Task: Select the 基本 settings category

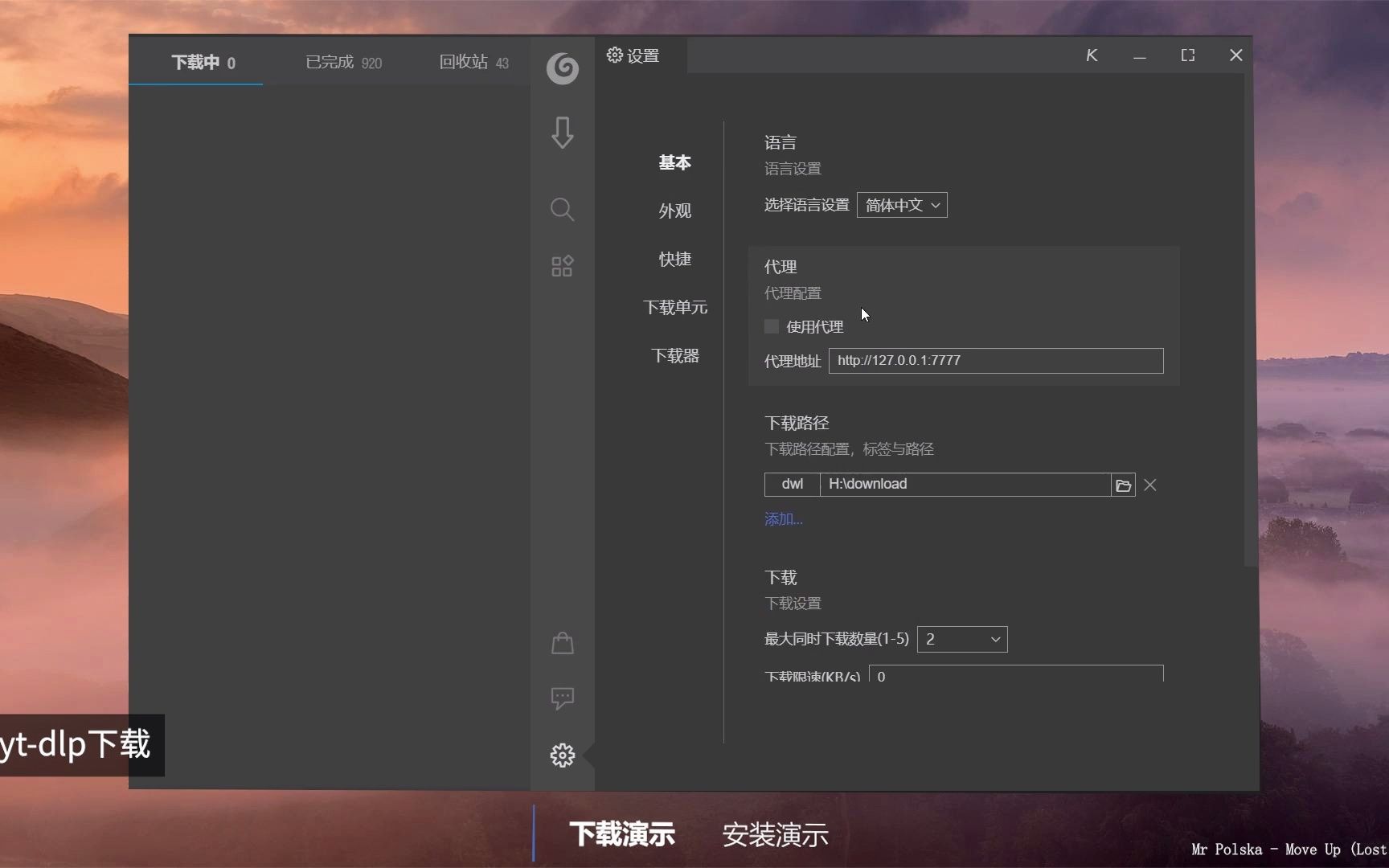Action: 675,162
